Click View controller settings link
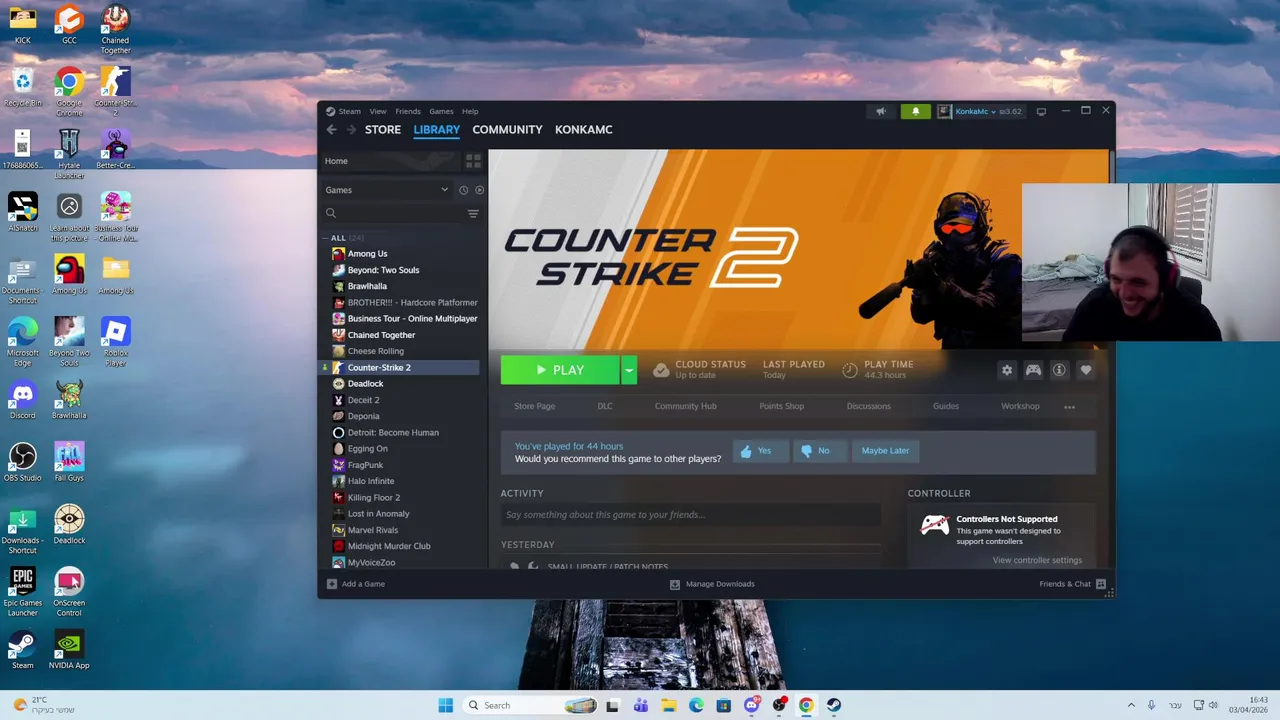 1037,560
